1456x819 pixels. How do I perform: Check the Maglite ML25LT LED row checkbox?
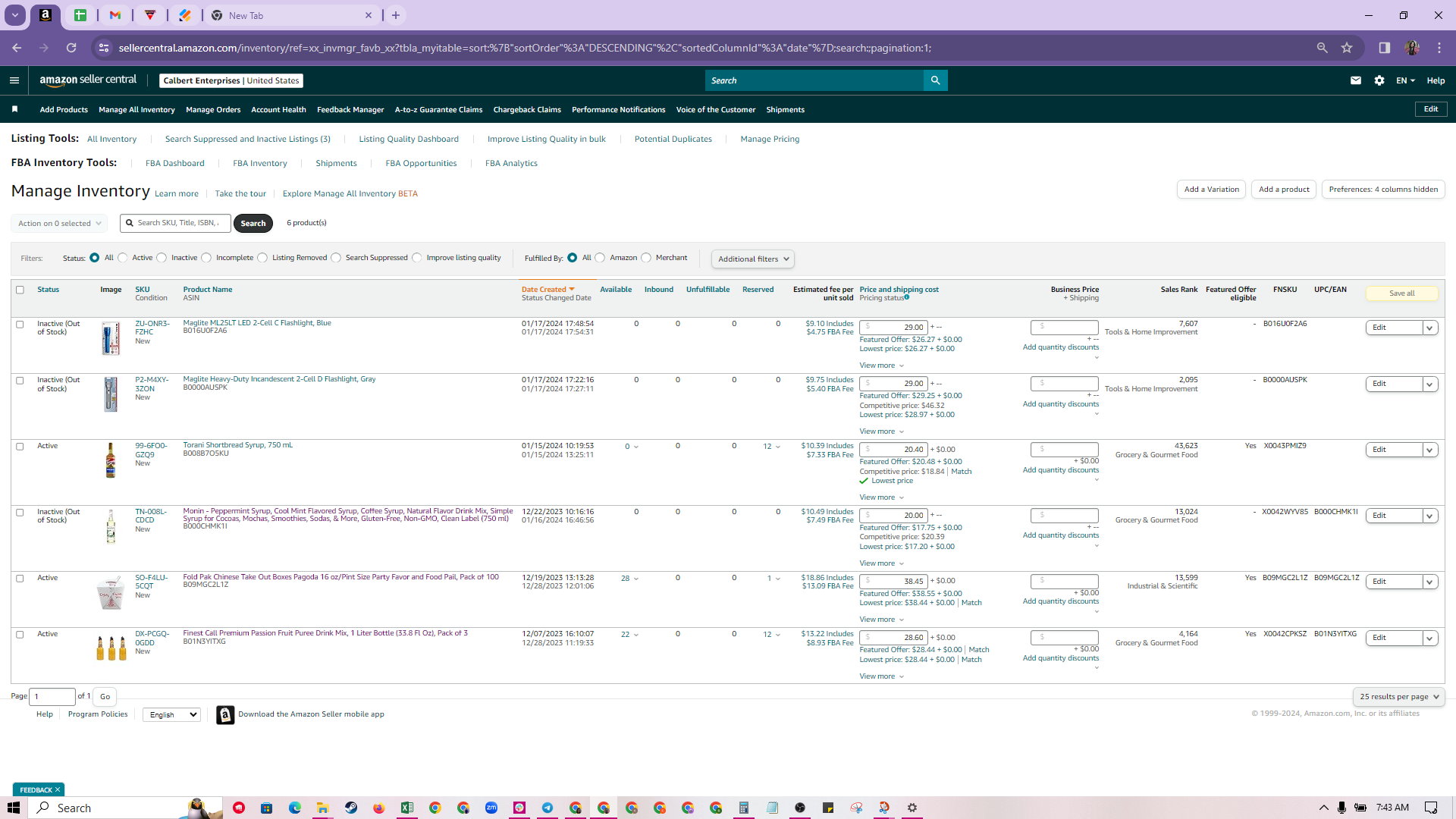pyautogui.click(x=20, y=324)
